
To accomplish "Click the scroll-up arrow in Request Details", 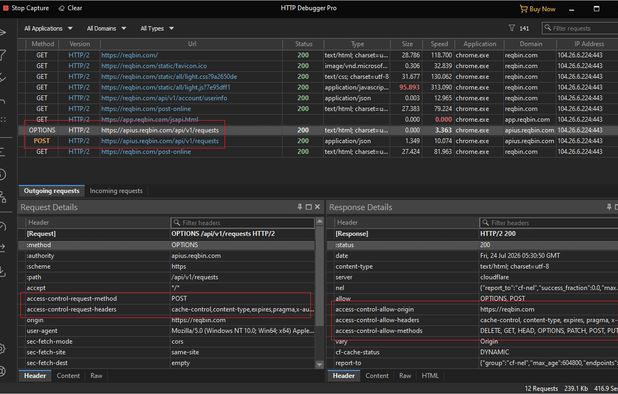I will 320,222.
